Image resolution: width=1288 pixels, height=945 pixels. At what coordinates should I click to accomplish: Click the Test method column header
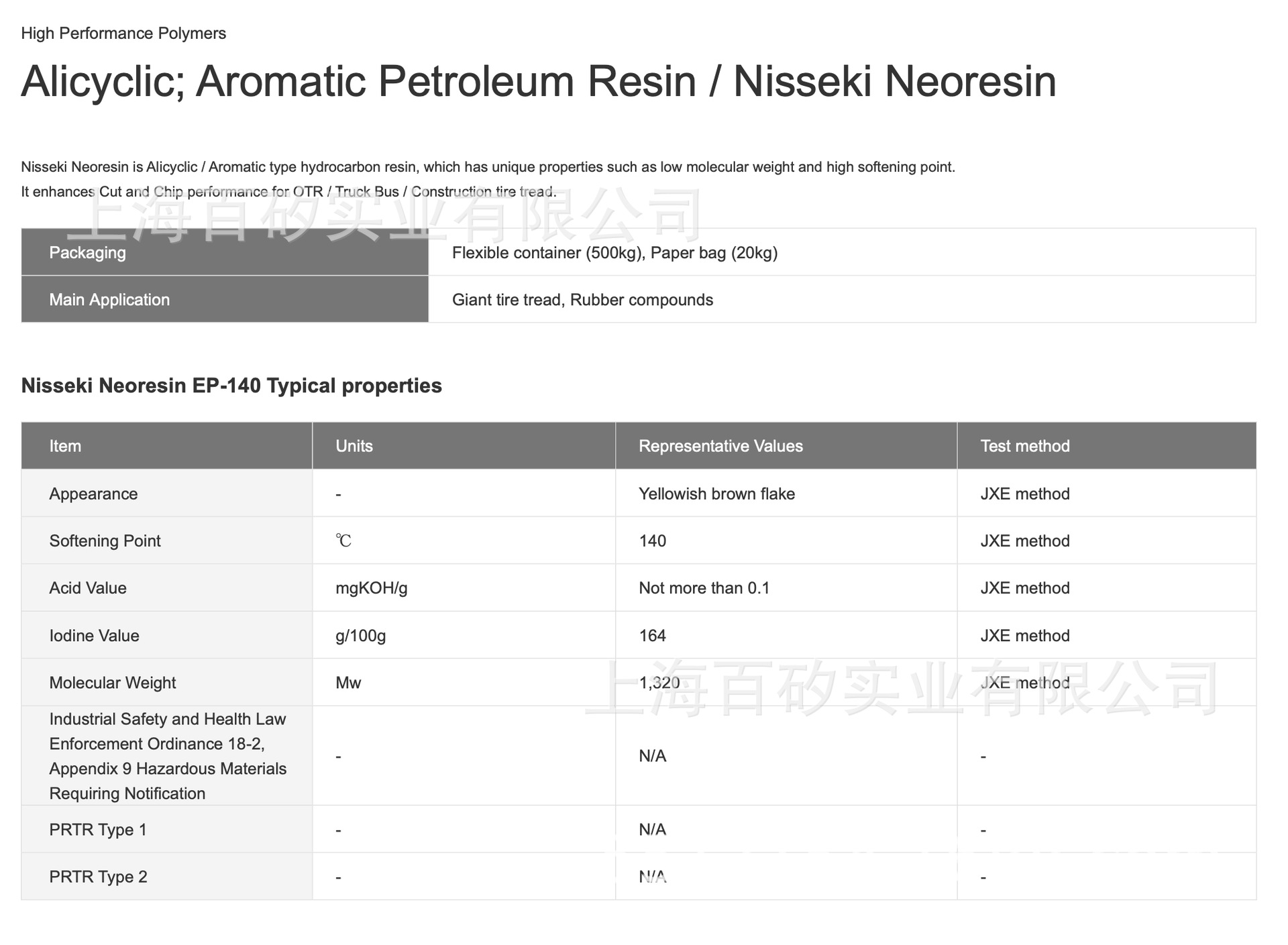pyautogui.click(x=1024, y=446)
